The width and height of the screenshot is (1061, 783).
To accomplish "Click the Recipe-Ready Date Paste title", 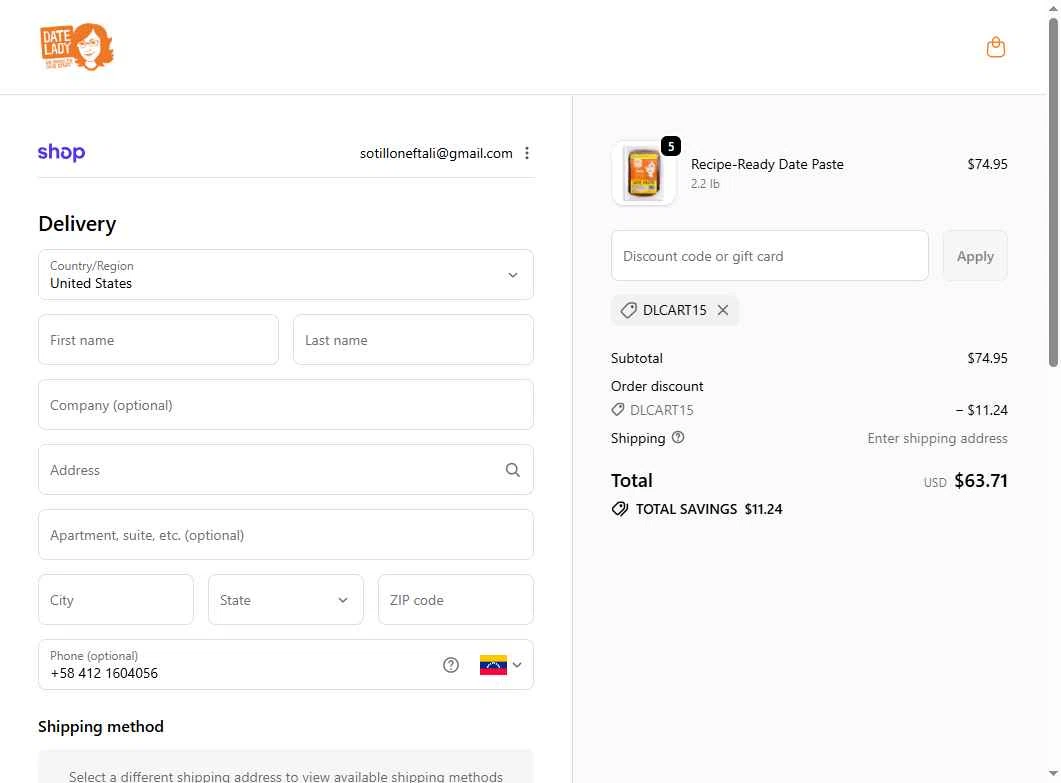I will click(x=767, y=164).
